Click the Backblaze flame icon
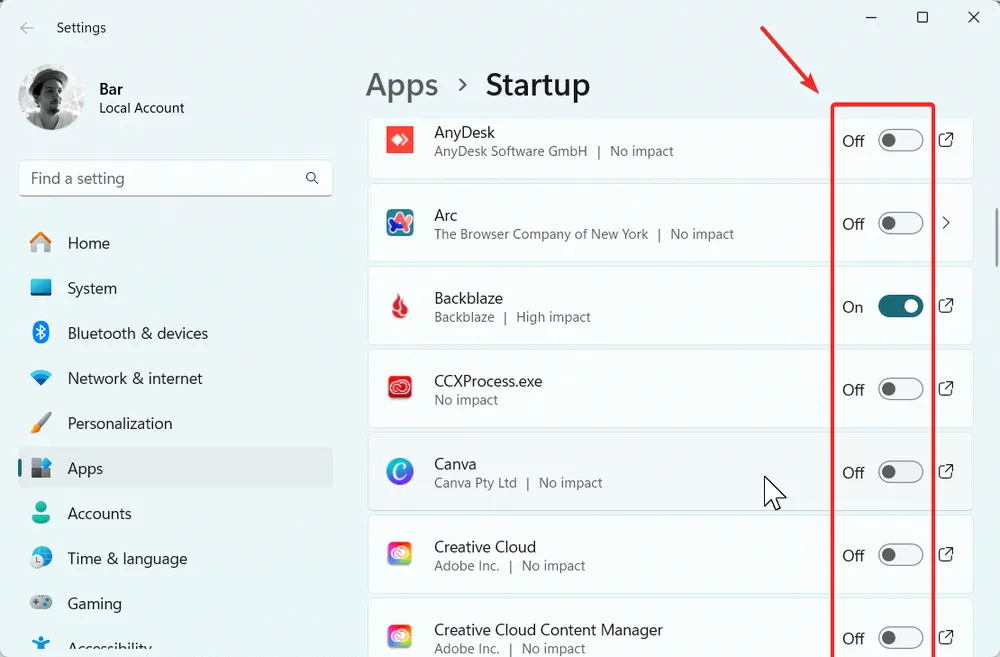 click(x=400, y=306)
